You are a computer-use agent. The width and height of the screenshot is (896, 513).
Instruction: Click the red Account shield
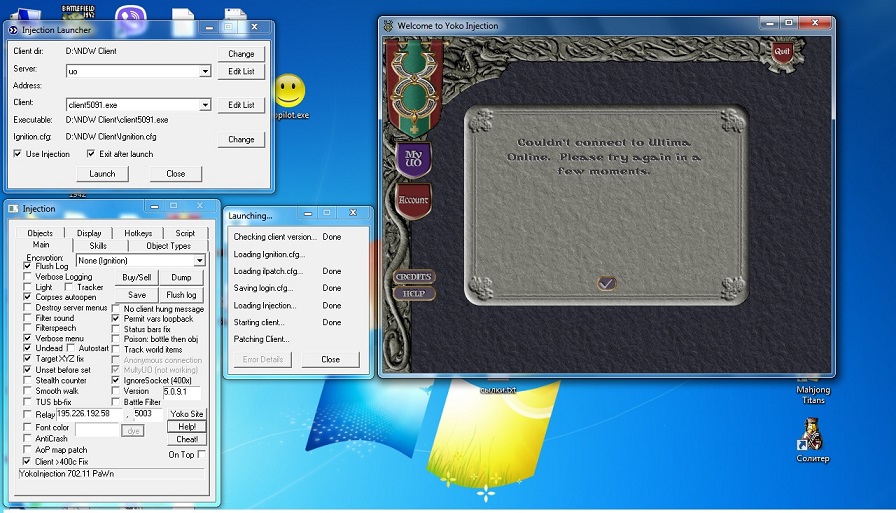(x=412, y=199)
